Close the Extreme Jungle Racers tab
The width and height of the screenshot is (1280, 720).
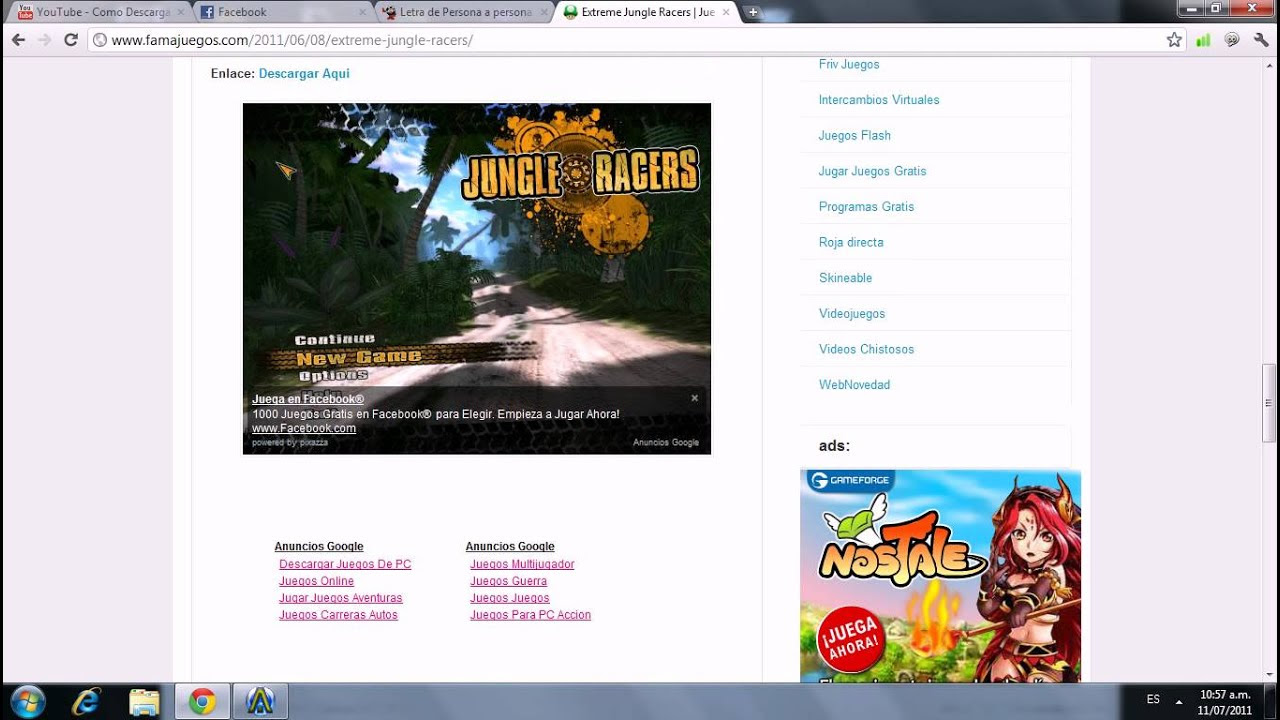(x=726, y=12)
